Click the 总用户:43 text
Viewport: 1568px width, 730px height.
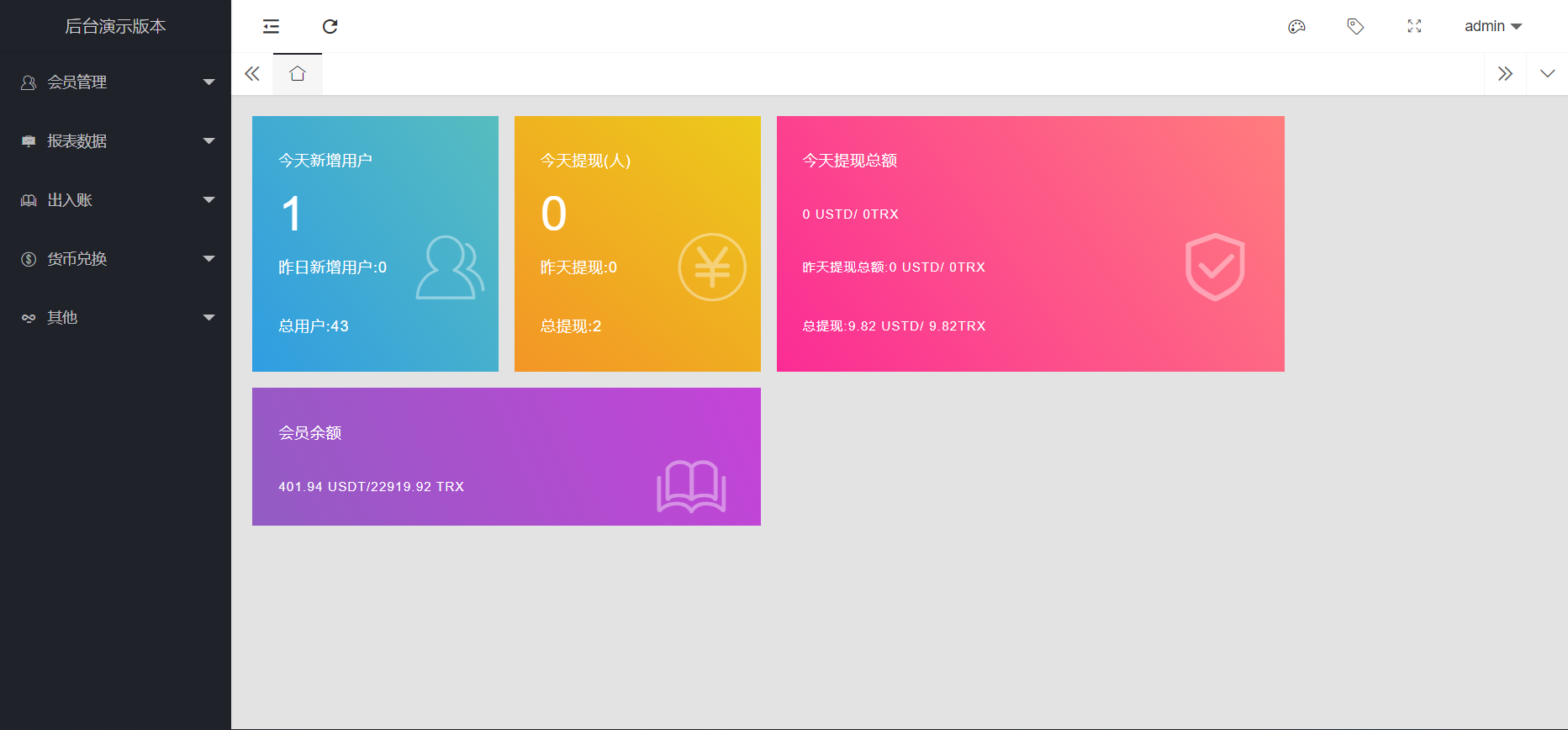(314, 326)
